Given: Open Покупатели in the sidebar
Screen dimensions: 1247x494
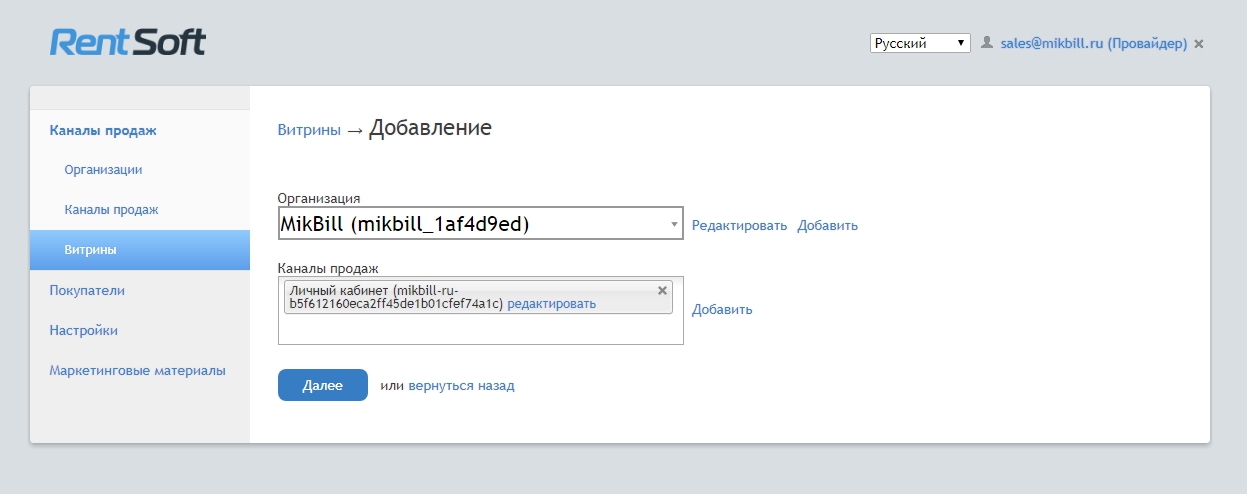Looking at the screenshot, I should pyautogui.click(x=87, y=290).
